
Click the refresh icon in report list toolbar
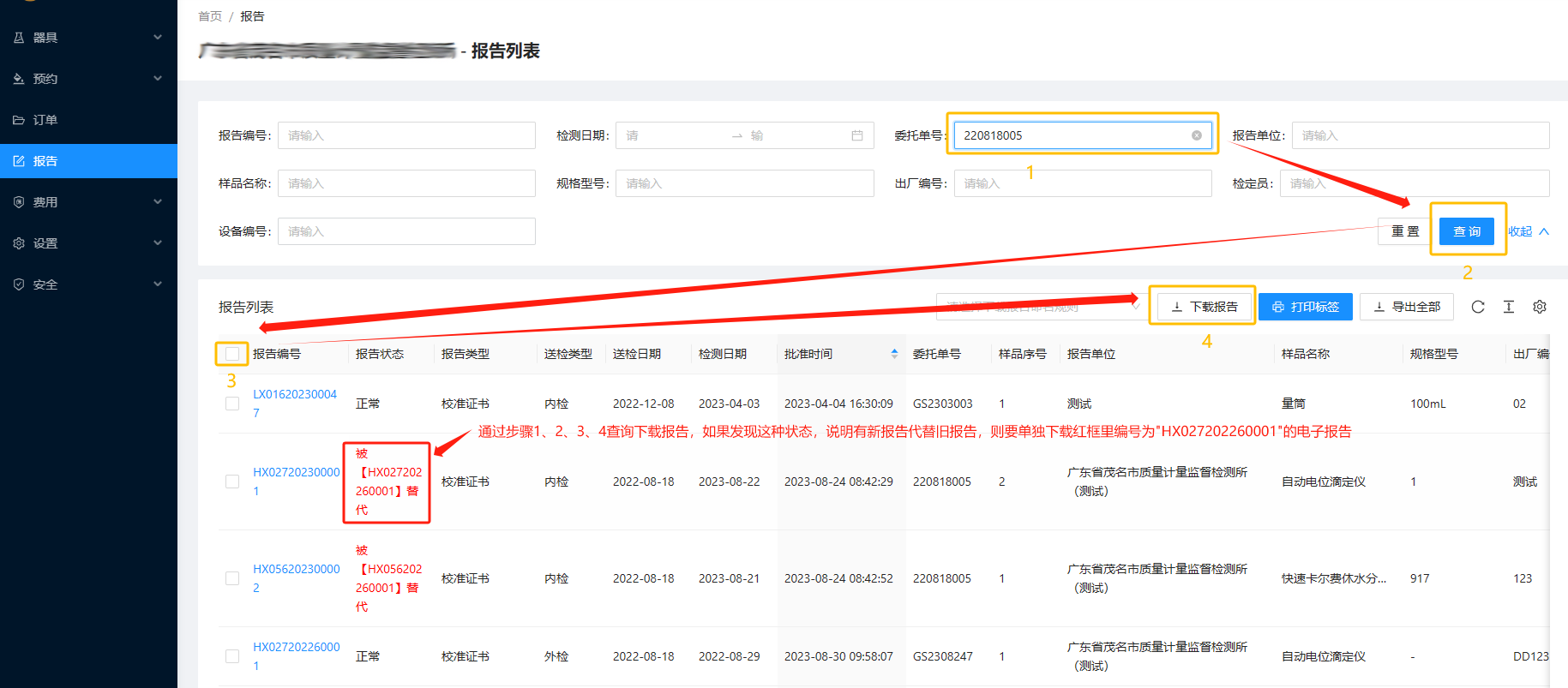point(1477,307)
